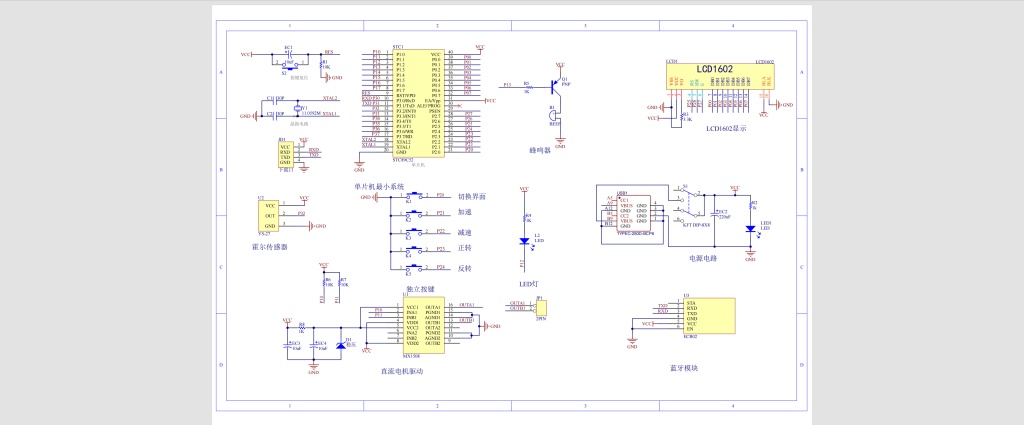The image size is (1024, 425).
Task: Click the blue LED L2 symbol
Action: click(x=523, y=240)
